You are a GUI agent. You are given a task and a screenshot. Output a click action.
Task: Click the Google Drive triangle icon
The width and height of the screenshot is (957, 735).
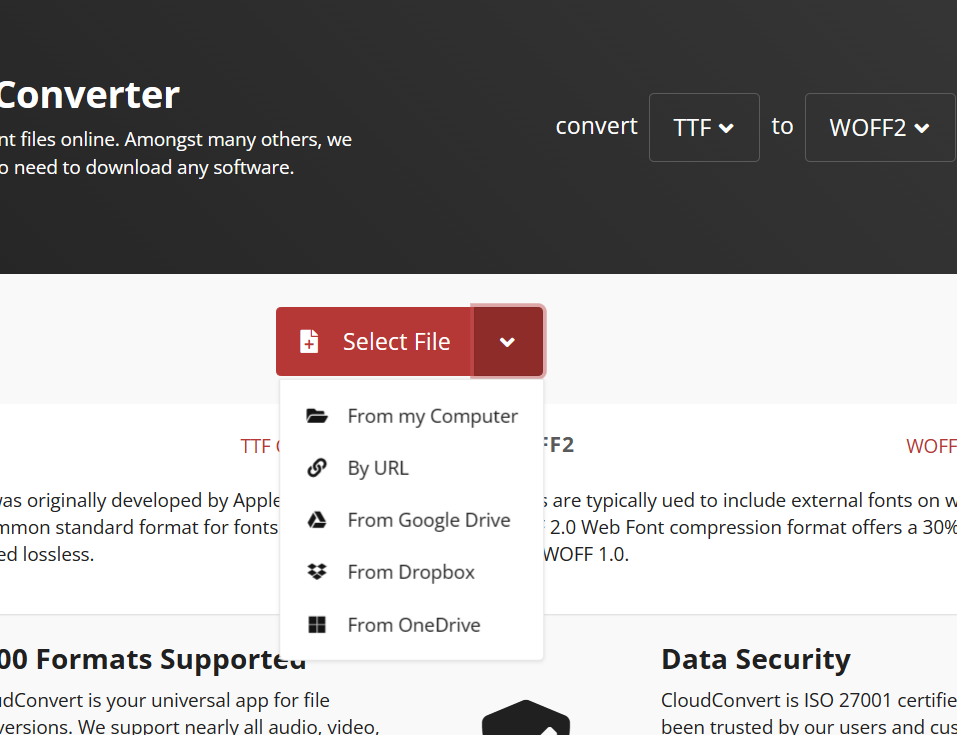(317, 520)
